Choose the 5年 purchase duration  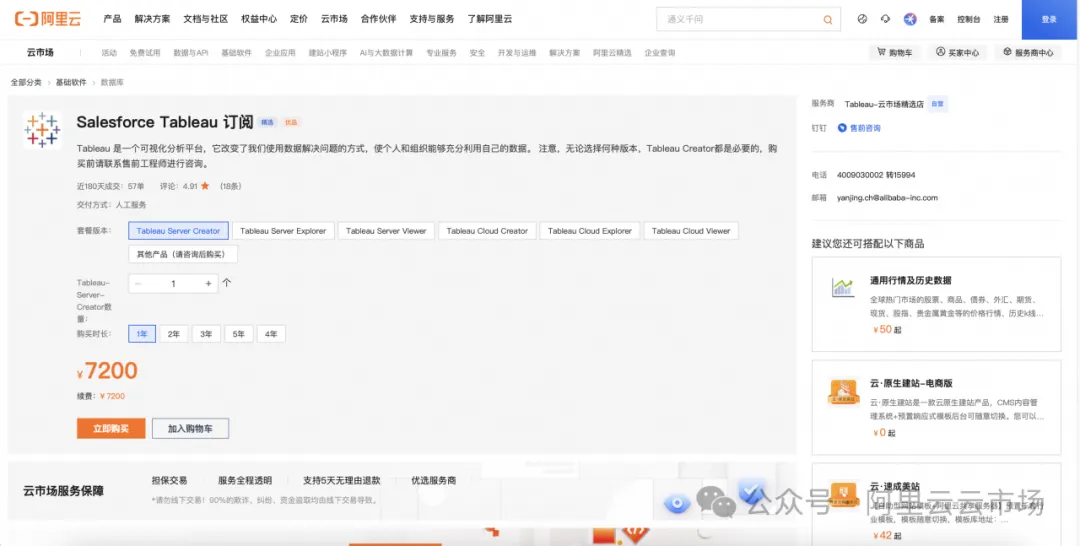coord(238,334)
